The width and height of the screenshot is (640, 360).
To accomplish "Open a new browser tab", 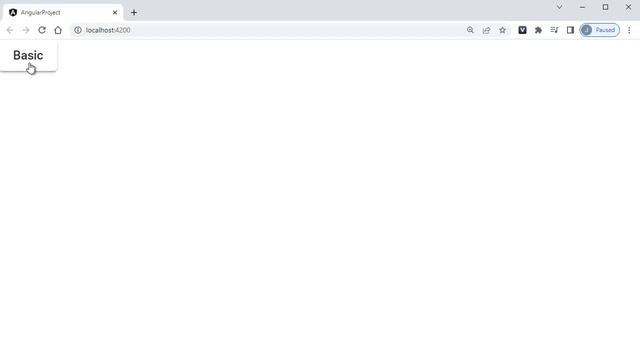I will click(x=134, y=13).
